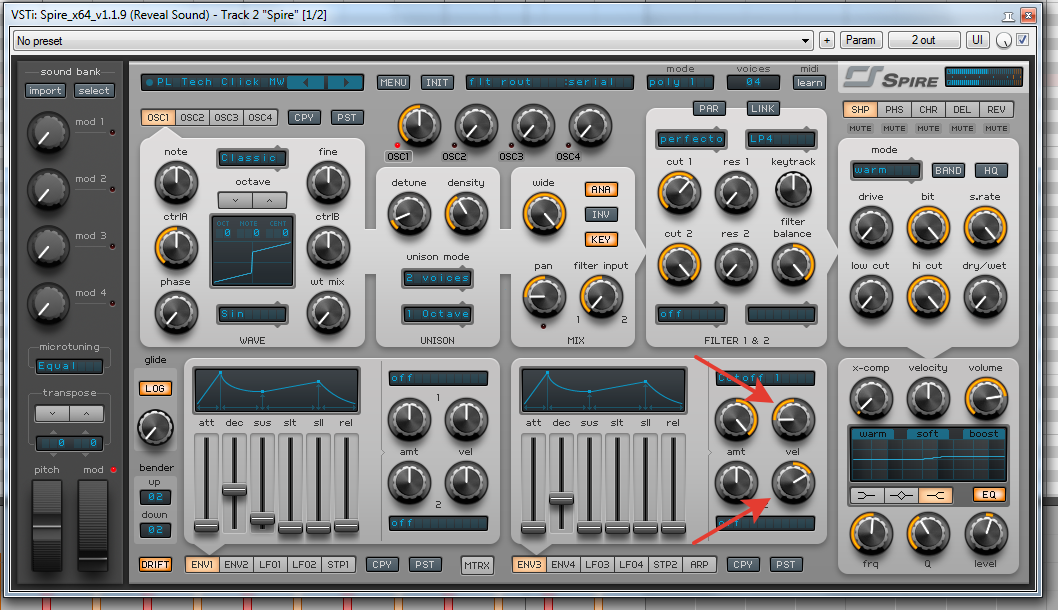Click the octave up arrow
Viewport: 1058px width, 610px height.
point(269,200)
